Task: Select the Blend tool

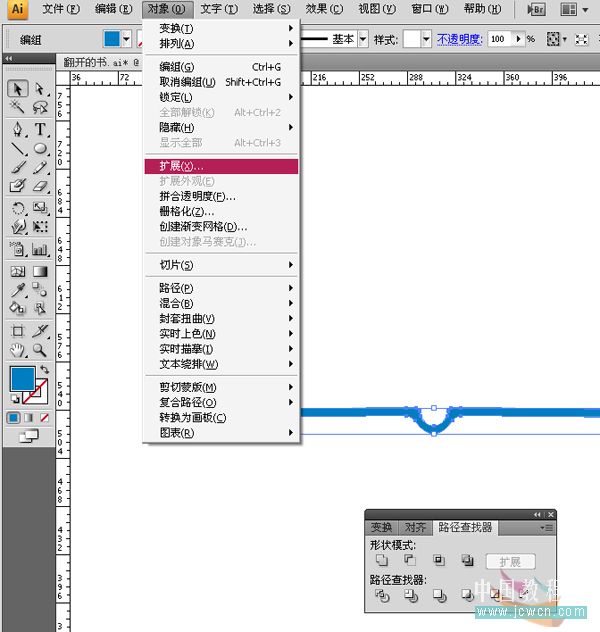Action: click(39, 290)
